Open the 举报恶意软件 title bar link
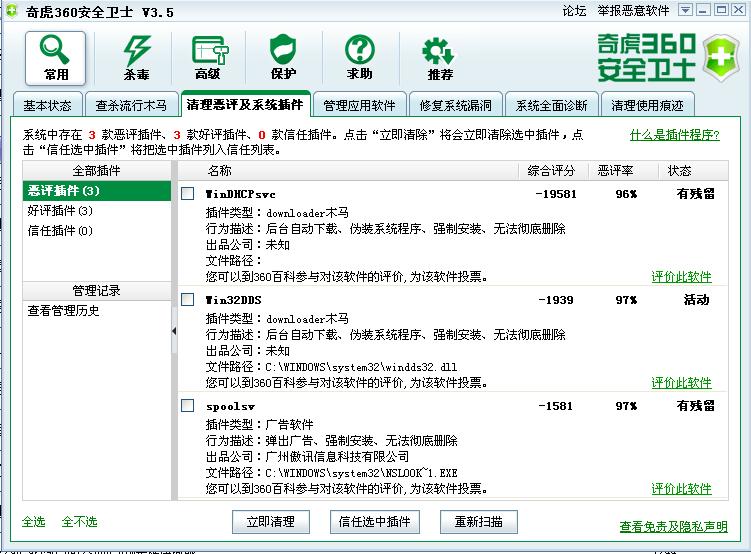Viewport: 751px width, 554px height. point(633,11)
